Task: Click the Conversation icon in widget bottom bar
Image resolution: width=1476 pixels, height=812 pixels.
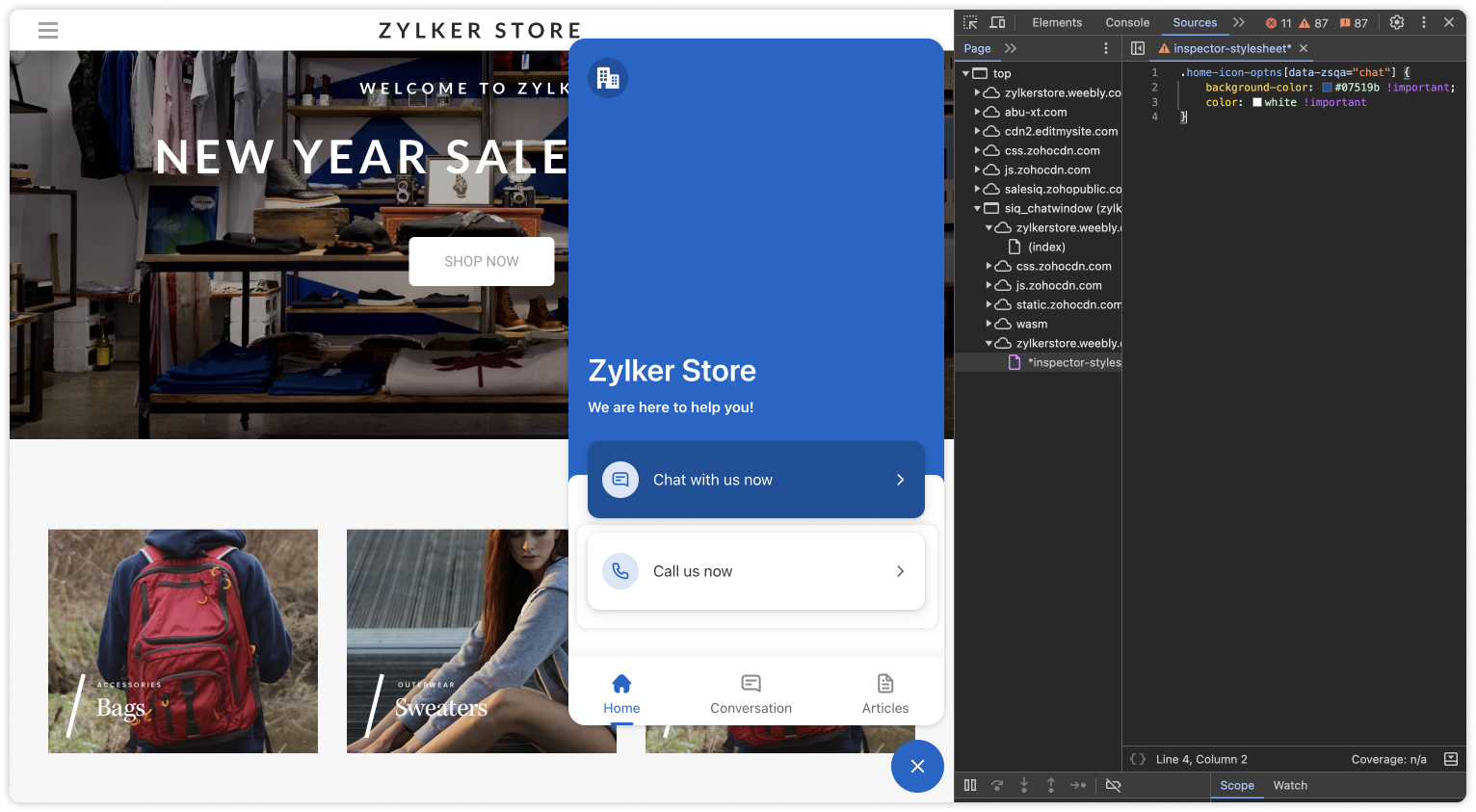Action: (751, 684)
